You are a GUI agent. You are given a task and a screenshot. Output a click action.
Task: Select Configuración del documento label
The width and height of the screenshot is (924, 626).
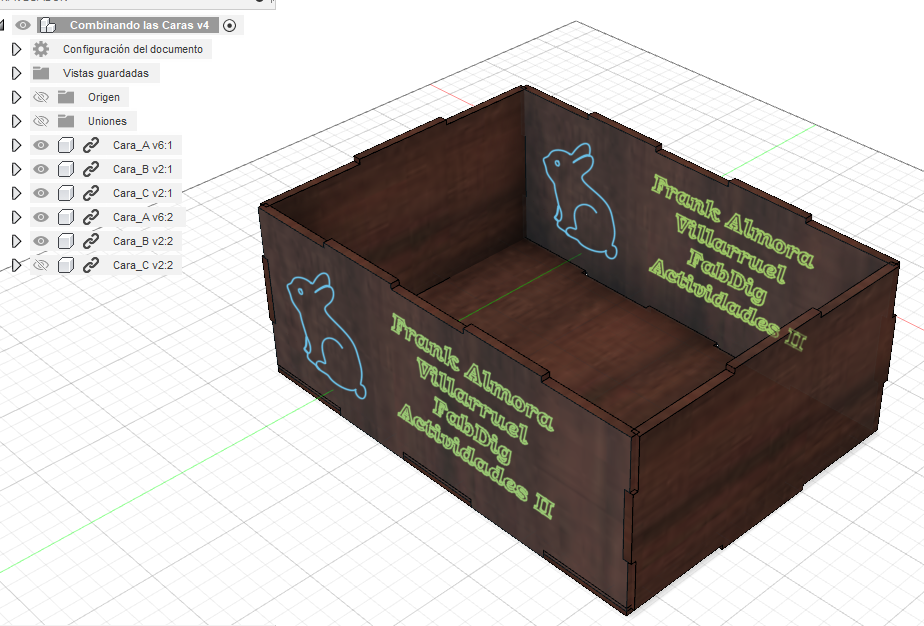tap(133, 50)
